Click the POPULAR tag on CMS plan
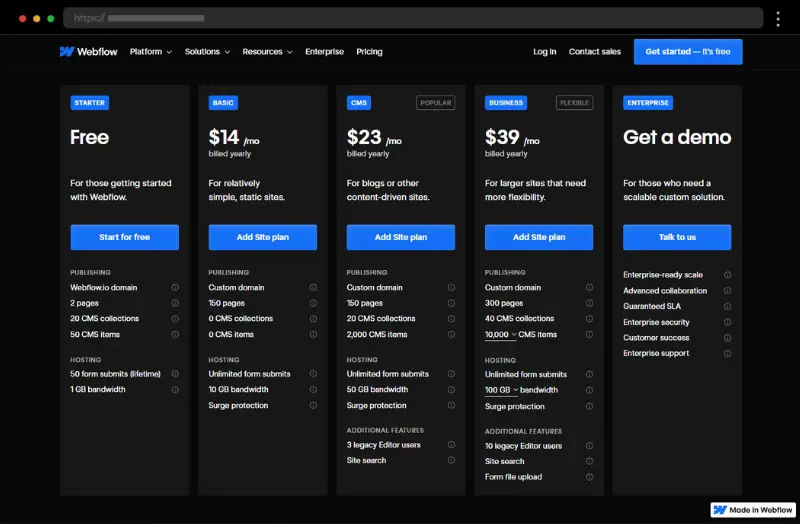The height and width of the screenshot is (524, 800). point(435,103)
